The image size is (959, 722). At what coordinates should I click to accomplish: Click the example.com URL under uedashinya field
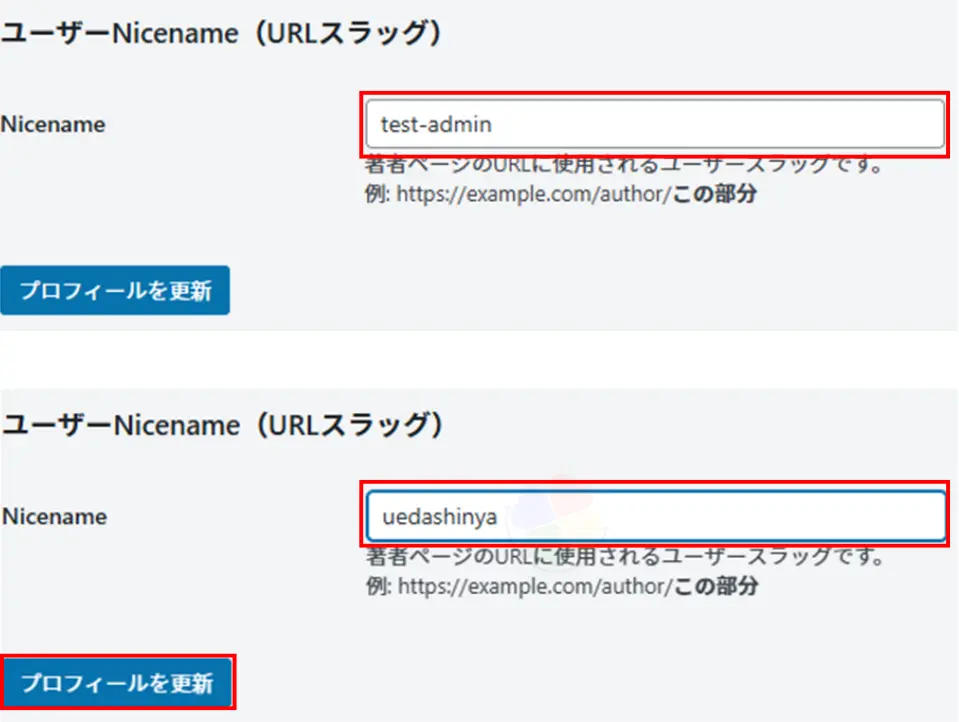[535, 586]
